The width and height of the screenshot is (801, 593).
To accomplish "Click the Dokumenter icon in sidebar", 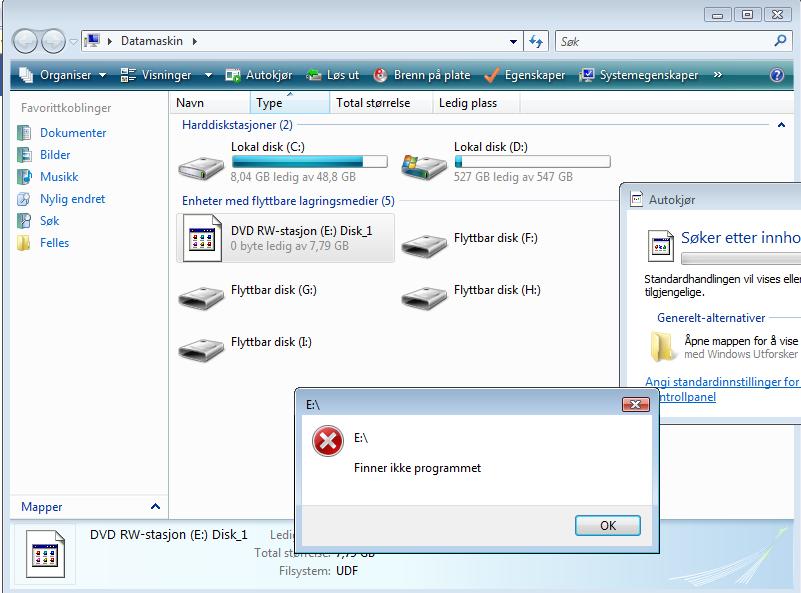I will coord(24,133).
